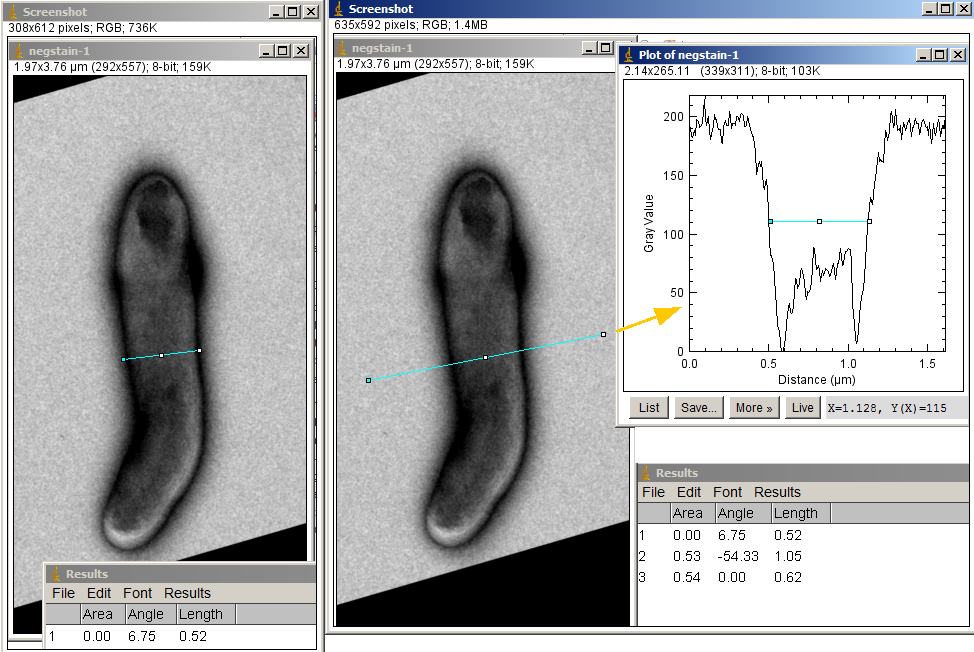Click Angle column header in left Results table

point(147,614)
